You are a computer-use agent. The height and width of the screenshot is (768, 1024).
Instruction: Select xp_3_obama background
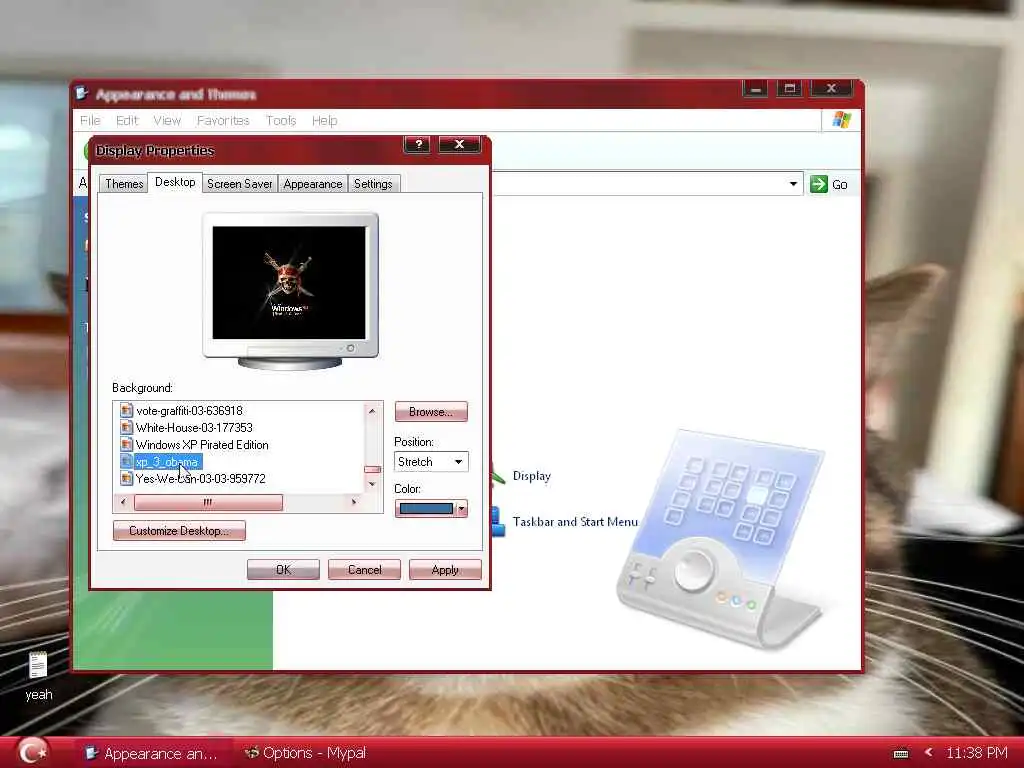click(167, 462)
